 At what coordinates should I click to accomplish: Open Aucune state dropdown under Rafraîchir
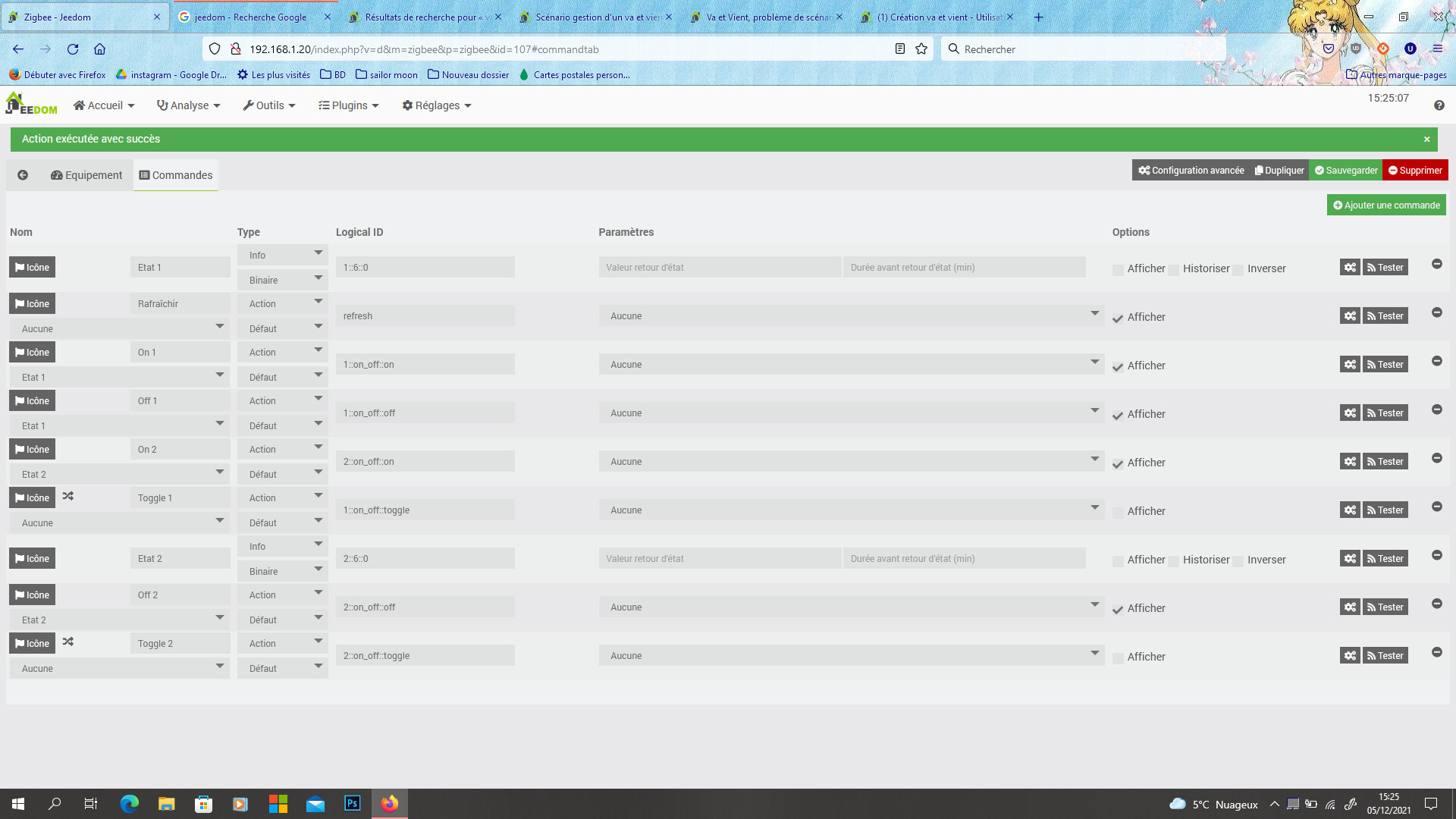pos(119,328)
